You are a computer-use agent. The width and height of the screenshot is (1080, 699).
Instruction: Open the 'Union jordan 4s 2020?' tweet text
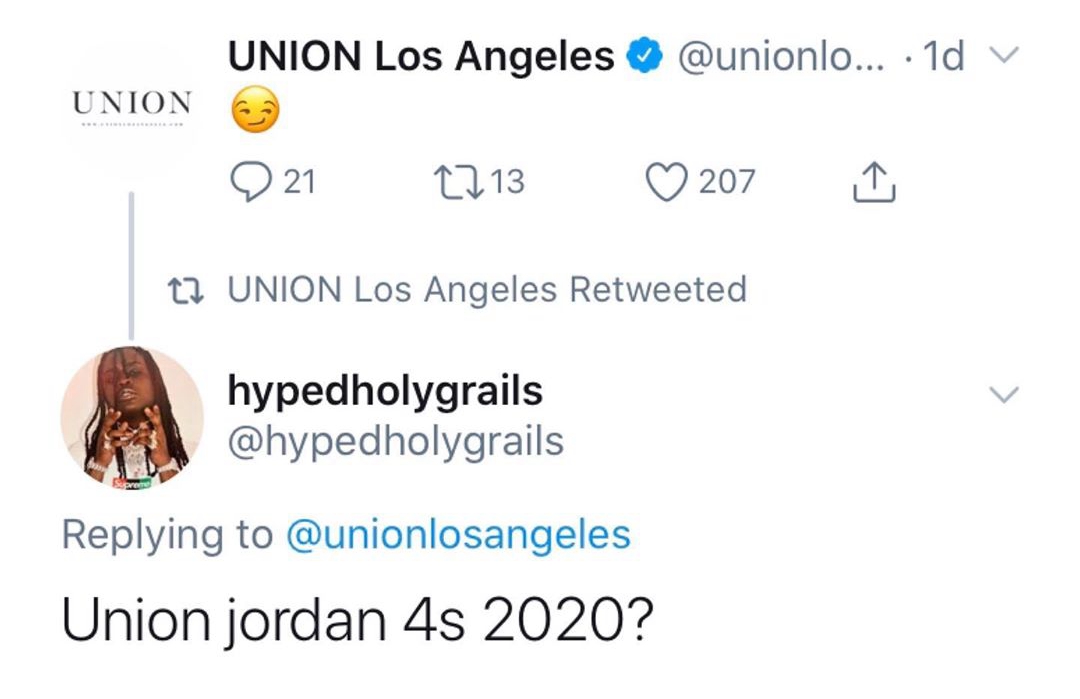pos(357,621)
